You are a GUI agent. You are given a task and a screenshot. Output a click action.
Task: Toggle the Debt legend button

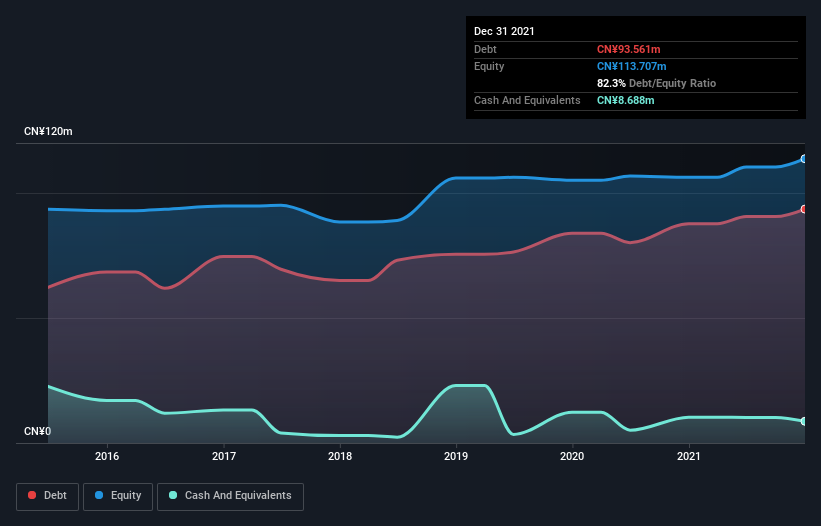click(48, 496)
